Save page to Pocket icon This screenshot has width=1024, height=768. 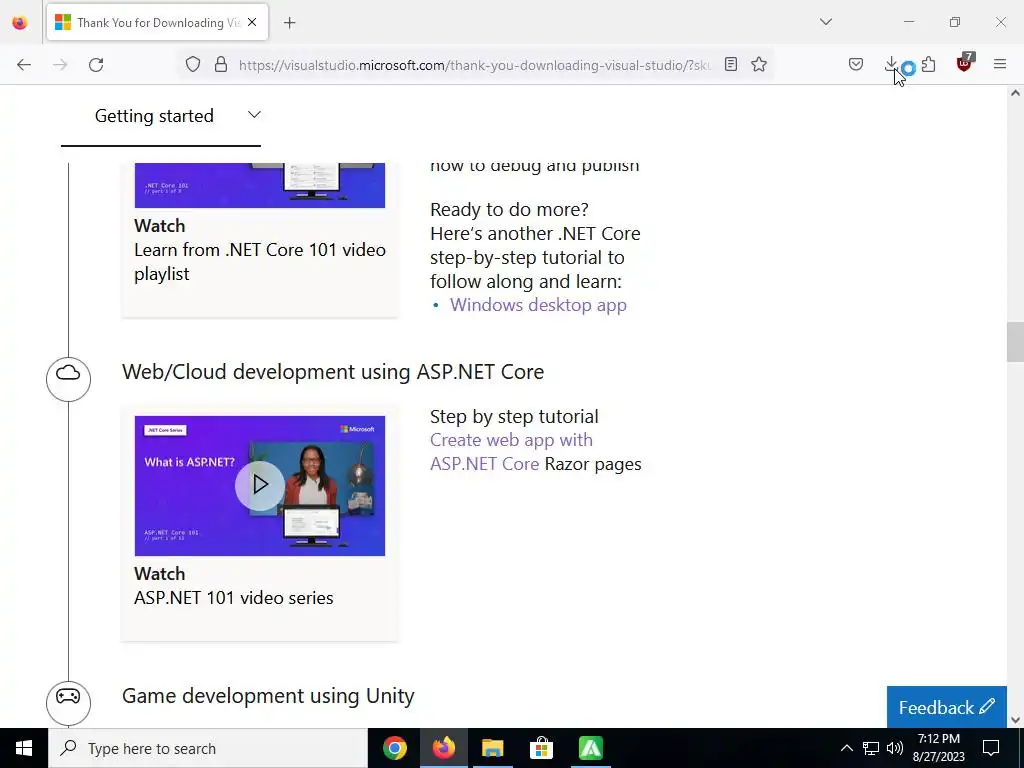[856, 64]
